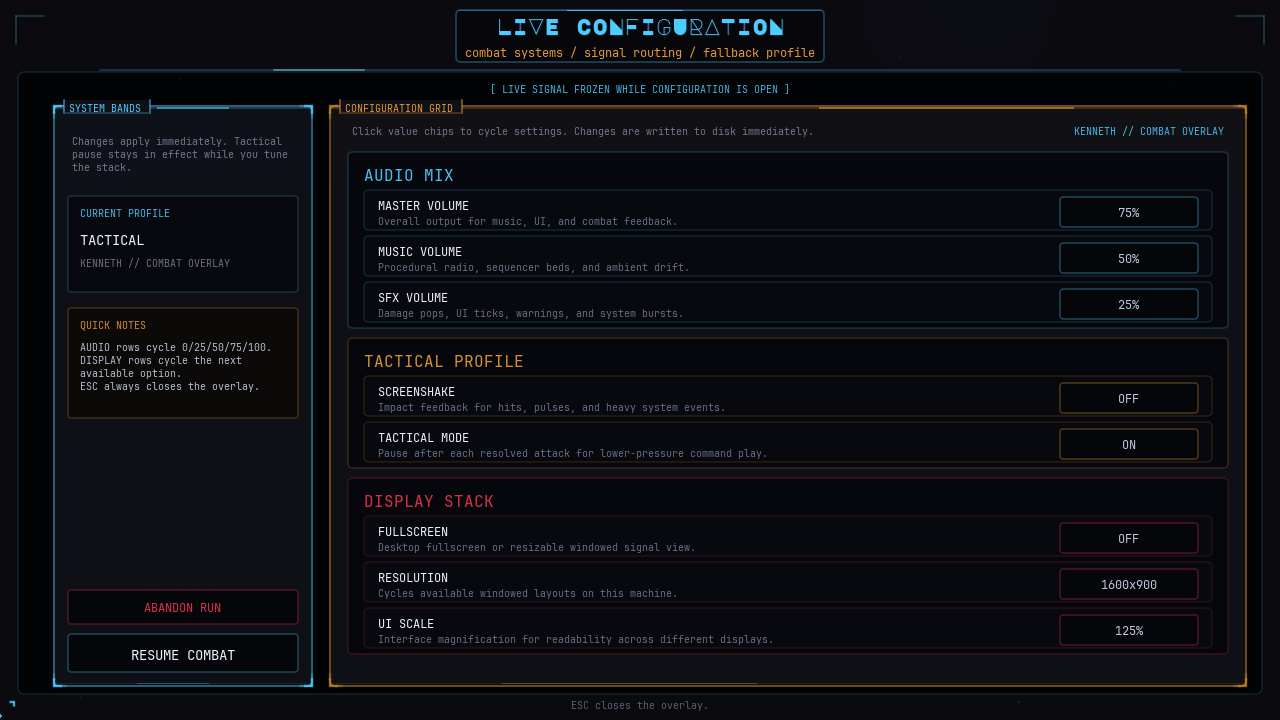Cycle the Music Volume 50% value

(x=1128, y=258)
